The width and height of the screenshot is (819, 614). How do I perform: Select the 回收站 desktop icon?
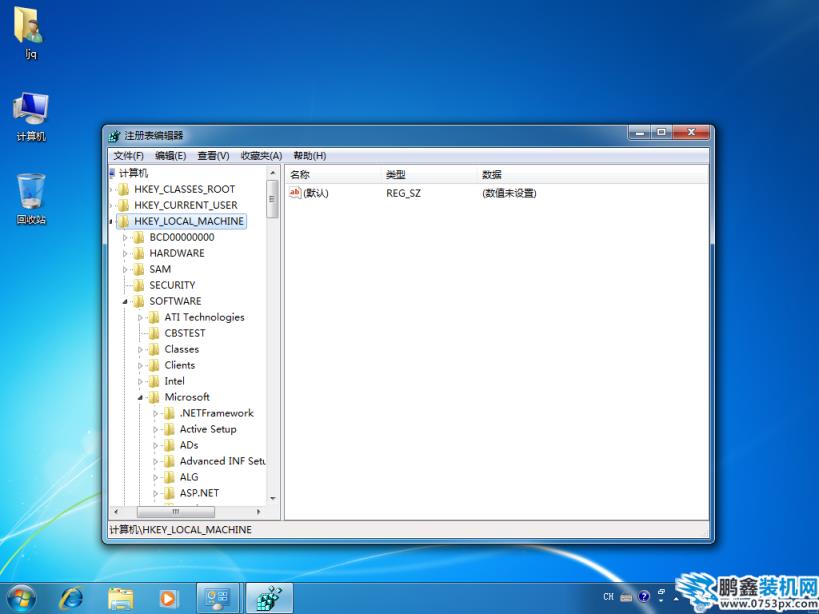click(x=31, y=199)
